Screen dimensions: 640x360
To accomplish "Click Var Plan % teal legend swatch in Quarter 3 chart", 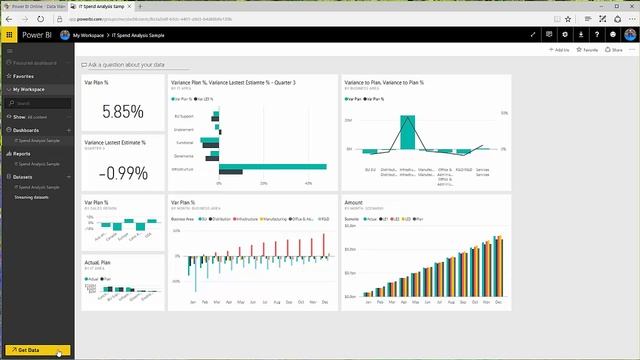I will (x=173, y=99).
